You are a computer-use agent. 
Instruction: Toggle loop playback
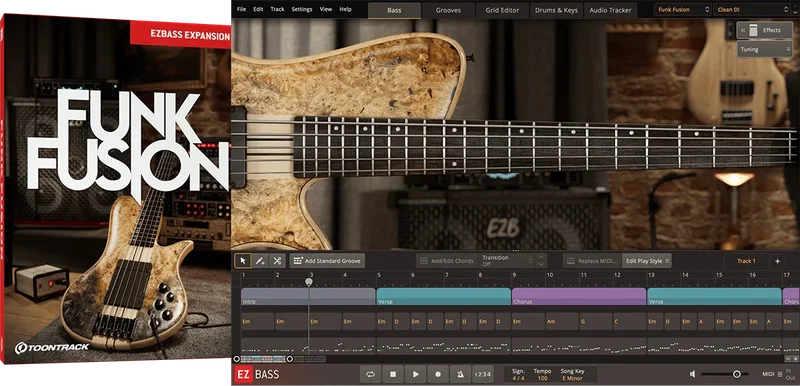(370, 374)
